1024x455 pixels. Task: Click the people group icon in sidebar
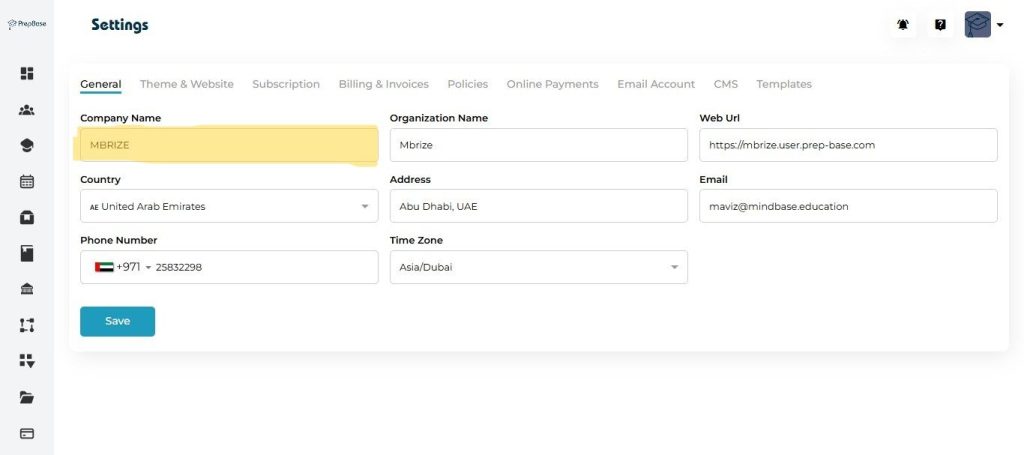(x=27, y=110)
